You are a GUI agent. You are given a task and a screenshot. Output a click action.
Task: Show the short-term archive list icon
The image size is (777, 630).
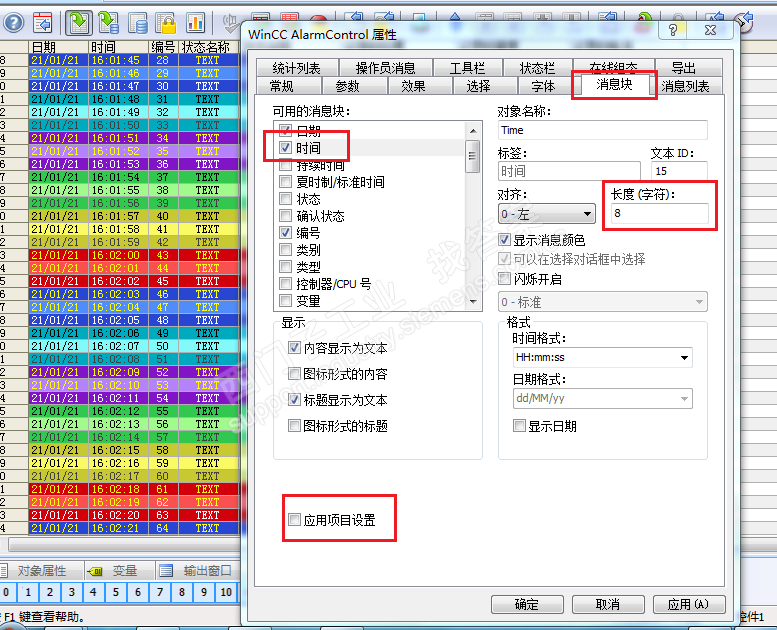[x=109, y=22]
